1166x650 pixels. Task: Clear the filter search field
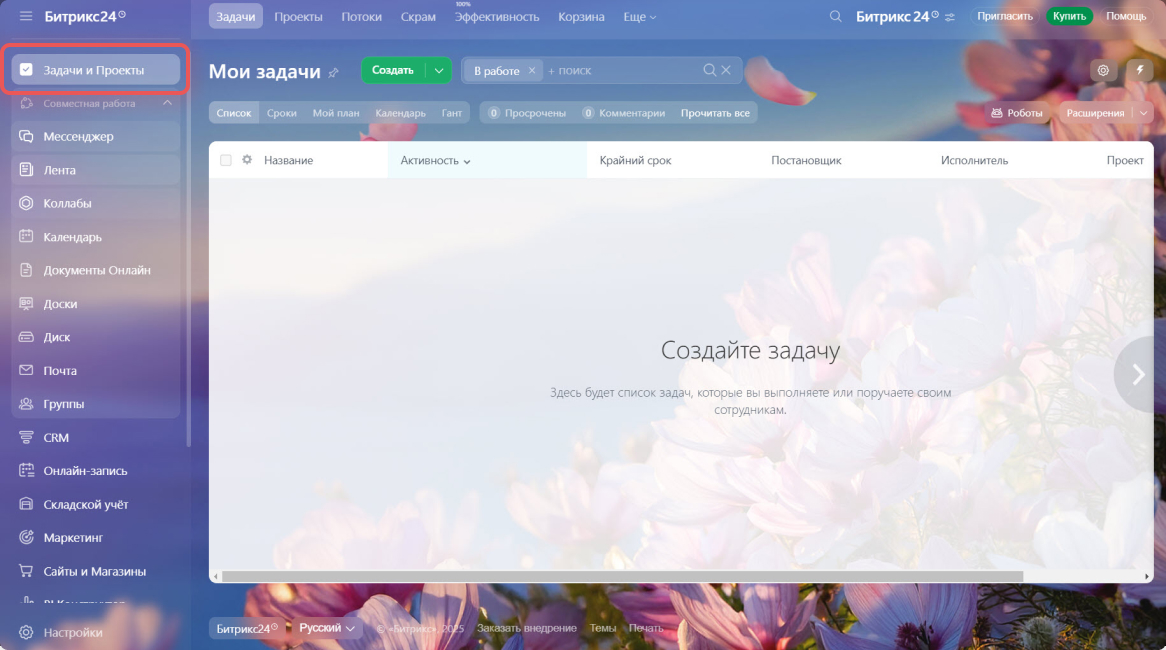(x=726, y=70)
